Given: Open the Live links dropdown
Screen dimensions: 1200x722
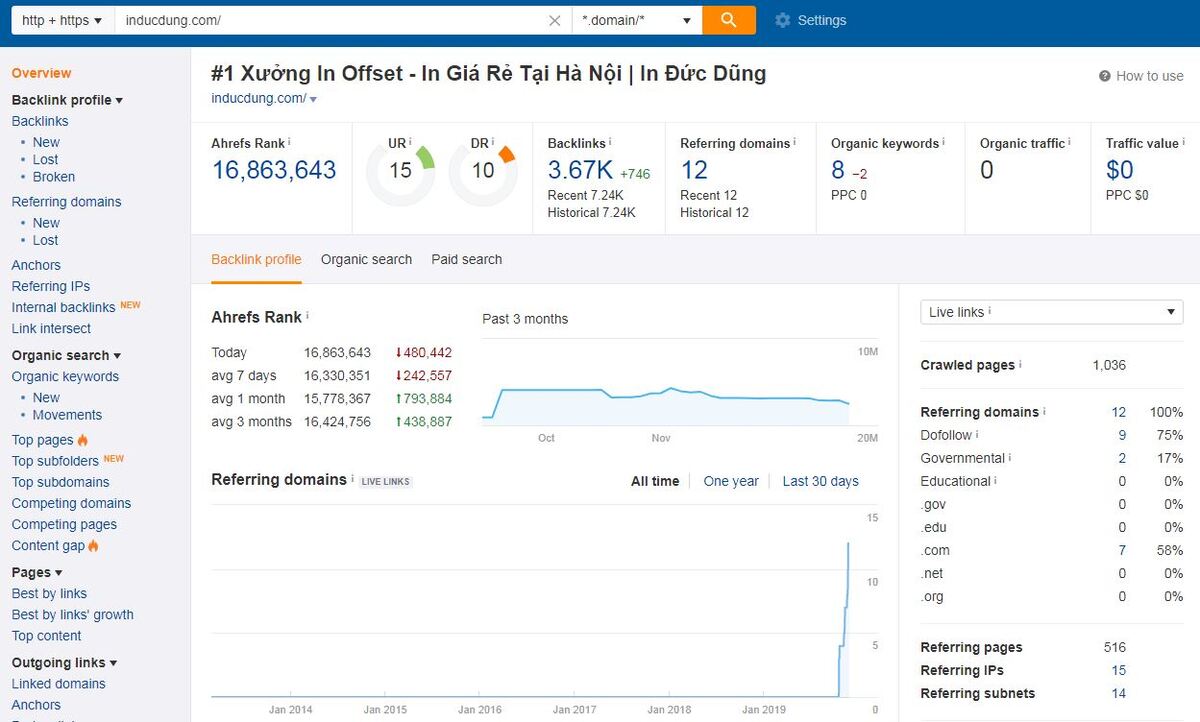Looking at the screenshot, I should click(x=1051, y=312).
